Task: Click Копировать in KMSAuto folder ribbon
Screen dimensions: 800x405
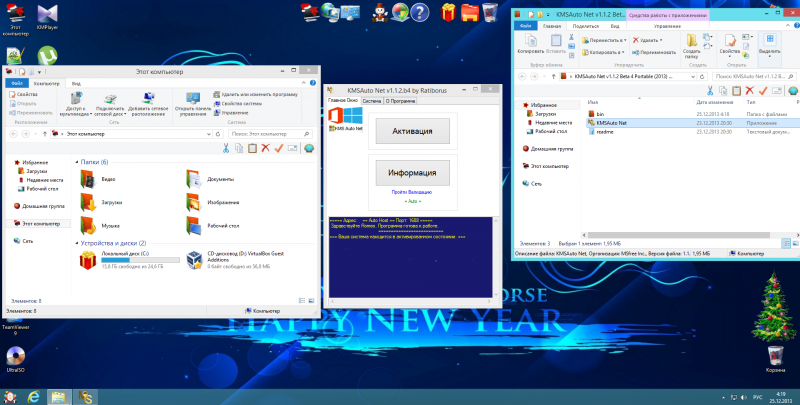Action: pos(531,44)
